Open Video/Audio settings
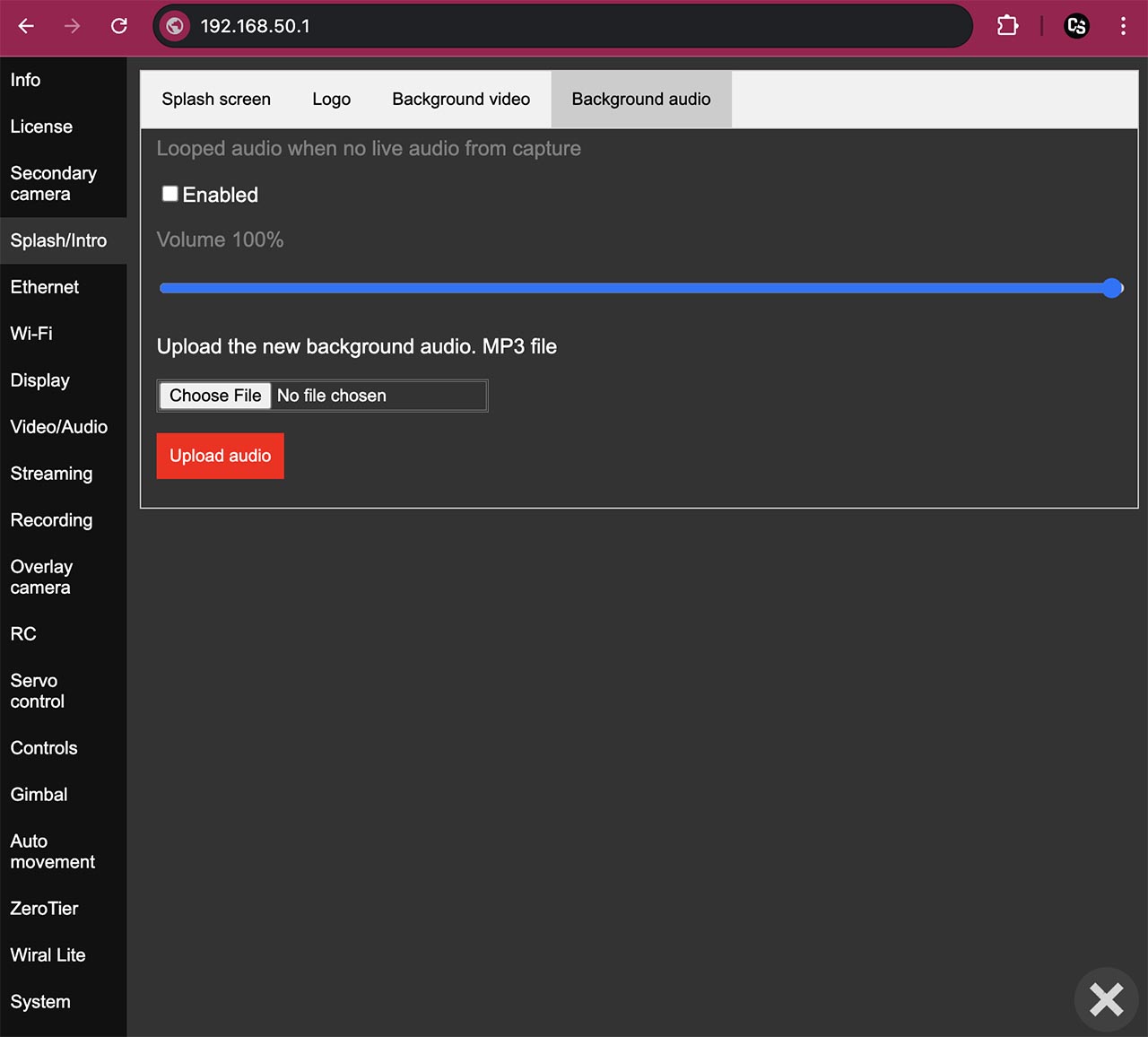1148x1037 pixels. click(x=63, y=427)
